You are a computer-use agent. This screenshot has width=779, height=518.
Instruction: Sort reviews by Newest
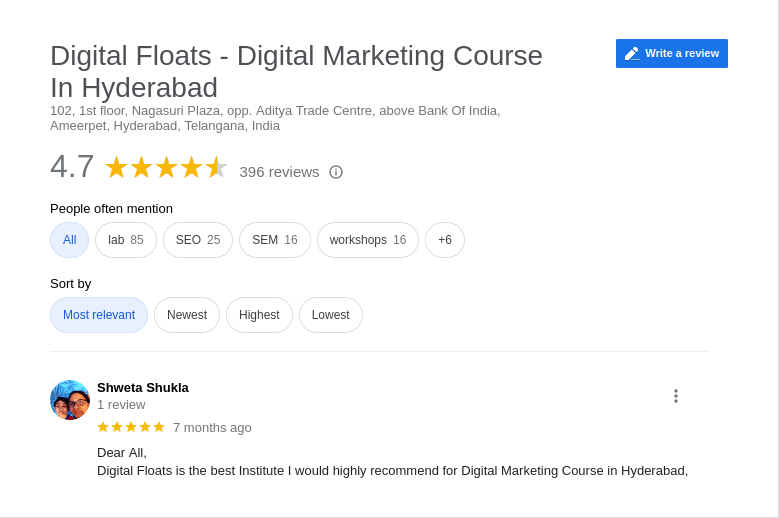(187, 315)
